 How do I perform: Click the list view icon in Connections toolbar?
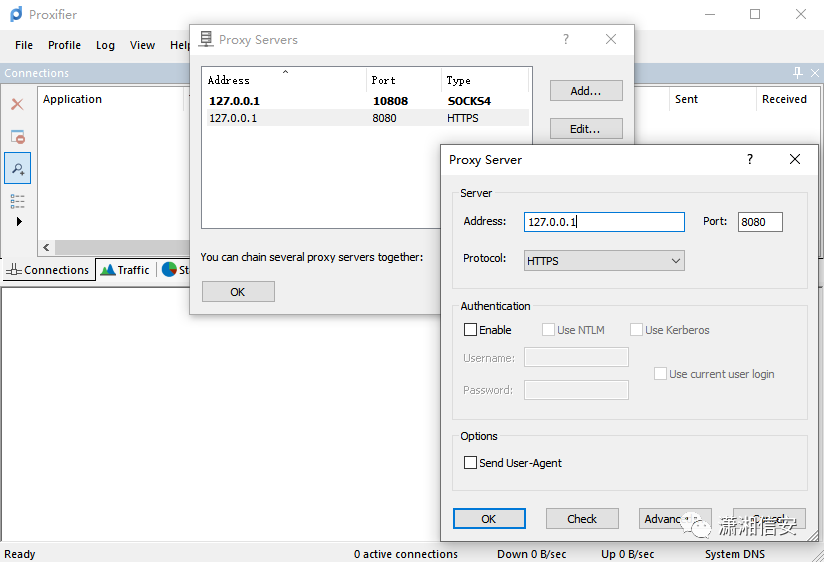(17, 201)
